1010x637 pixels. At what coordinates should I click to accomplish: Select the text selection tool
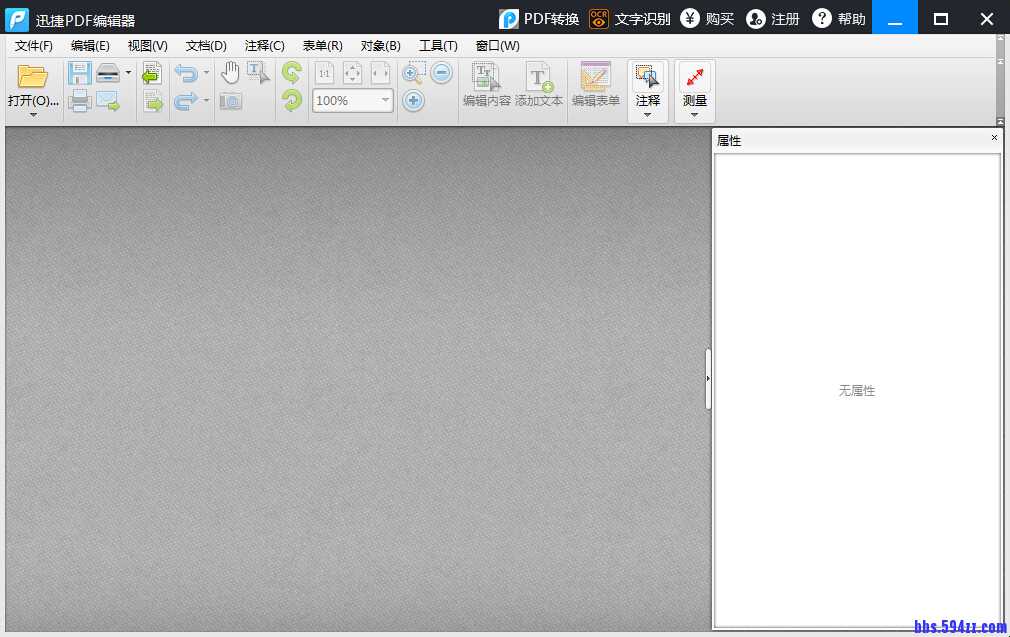click(x=258, y=73)
